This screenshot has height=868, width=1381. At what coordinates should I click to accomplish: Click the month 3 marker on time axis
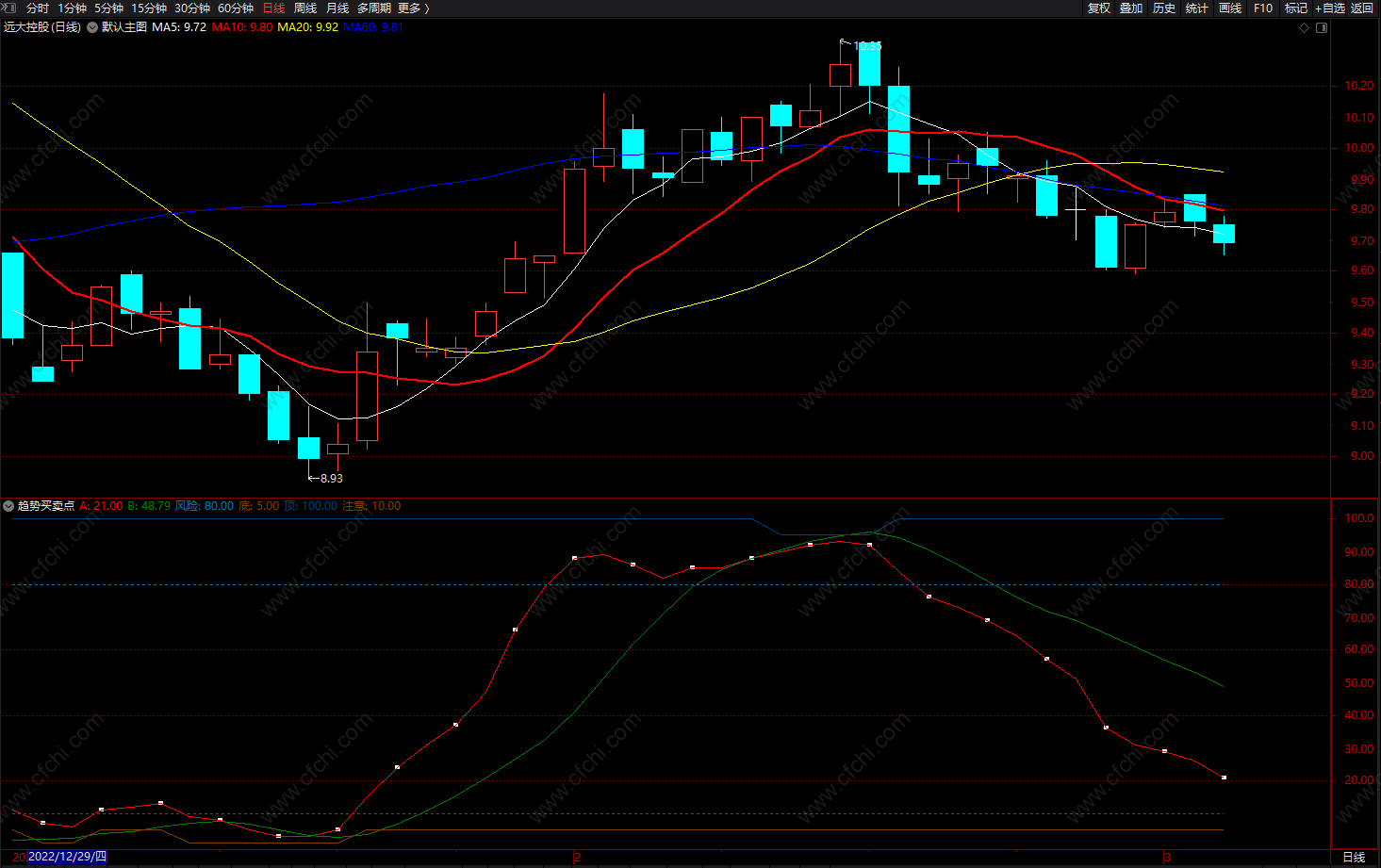(1167, 857)
